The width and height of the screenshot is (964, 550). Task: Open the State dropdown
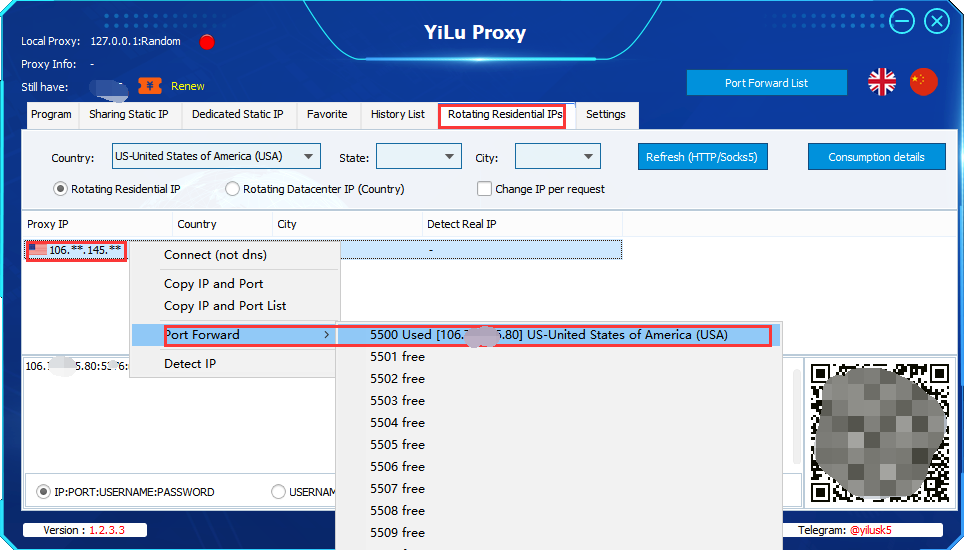[419, 156]
